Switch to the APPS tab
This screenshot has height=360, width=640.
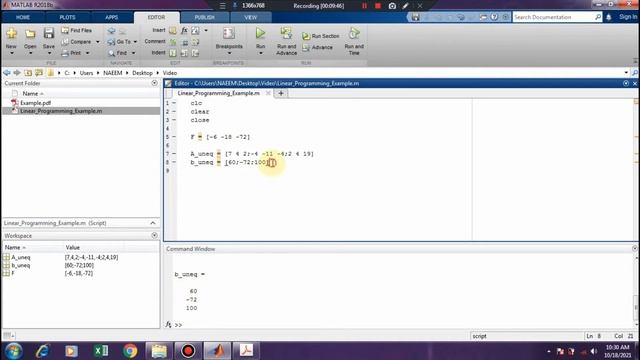pyautogui.click(x=111, y=17)
